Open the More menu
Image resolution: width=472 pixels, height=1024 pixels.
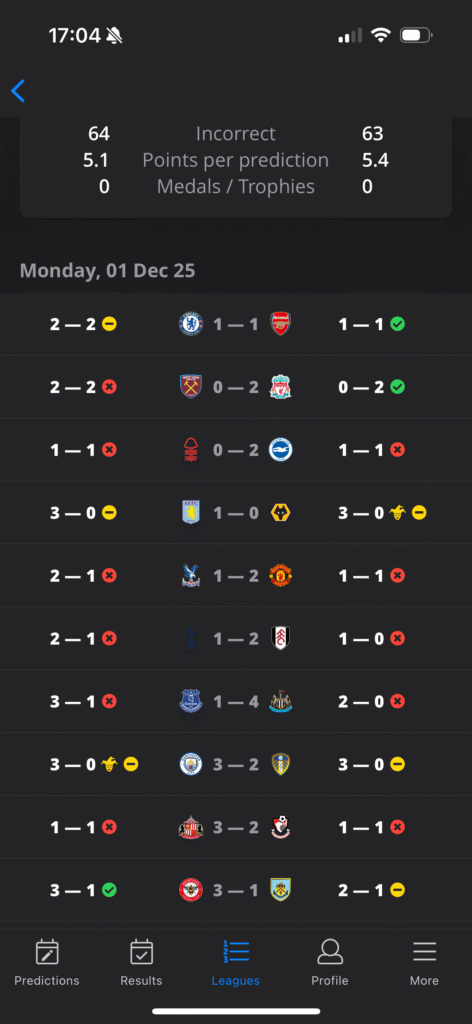[424, 963]
